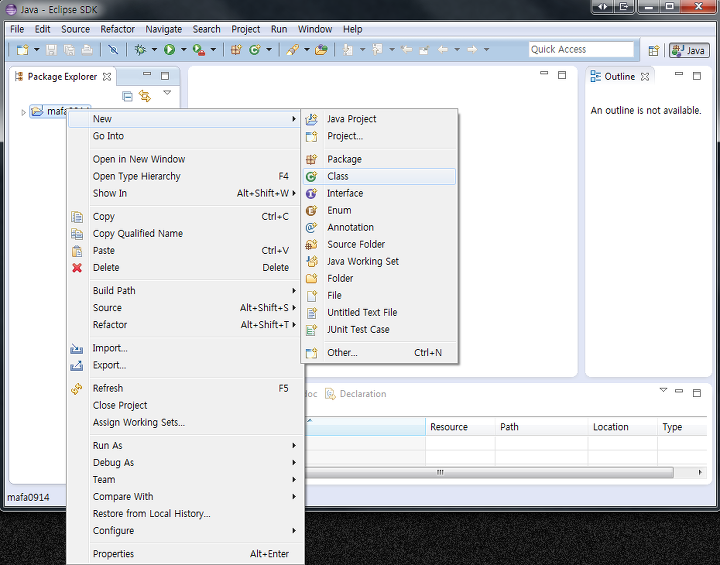Expand the Refactor submenu in context menu
This screenshot has width=720, height=565.
point(185,325)
